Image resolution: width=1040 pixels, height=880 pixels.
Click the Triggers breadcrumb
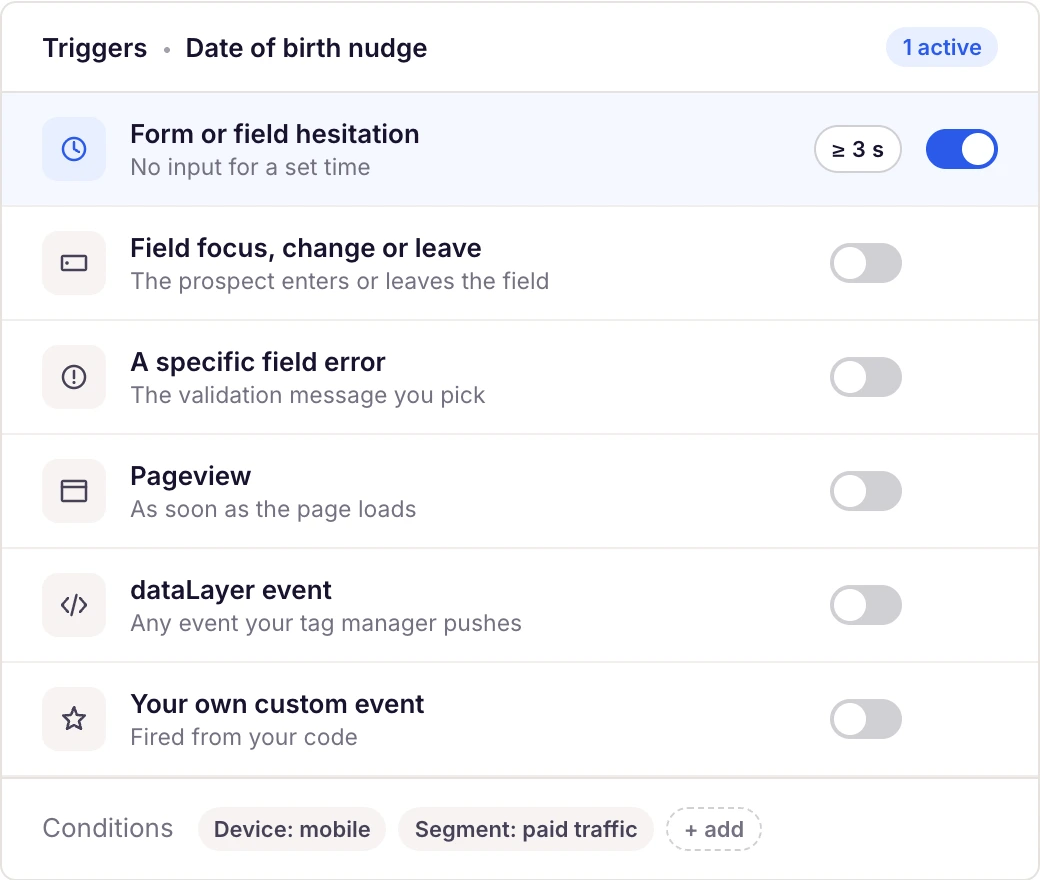tap(95, 48)
